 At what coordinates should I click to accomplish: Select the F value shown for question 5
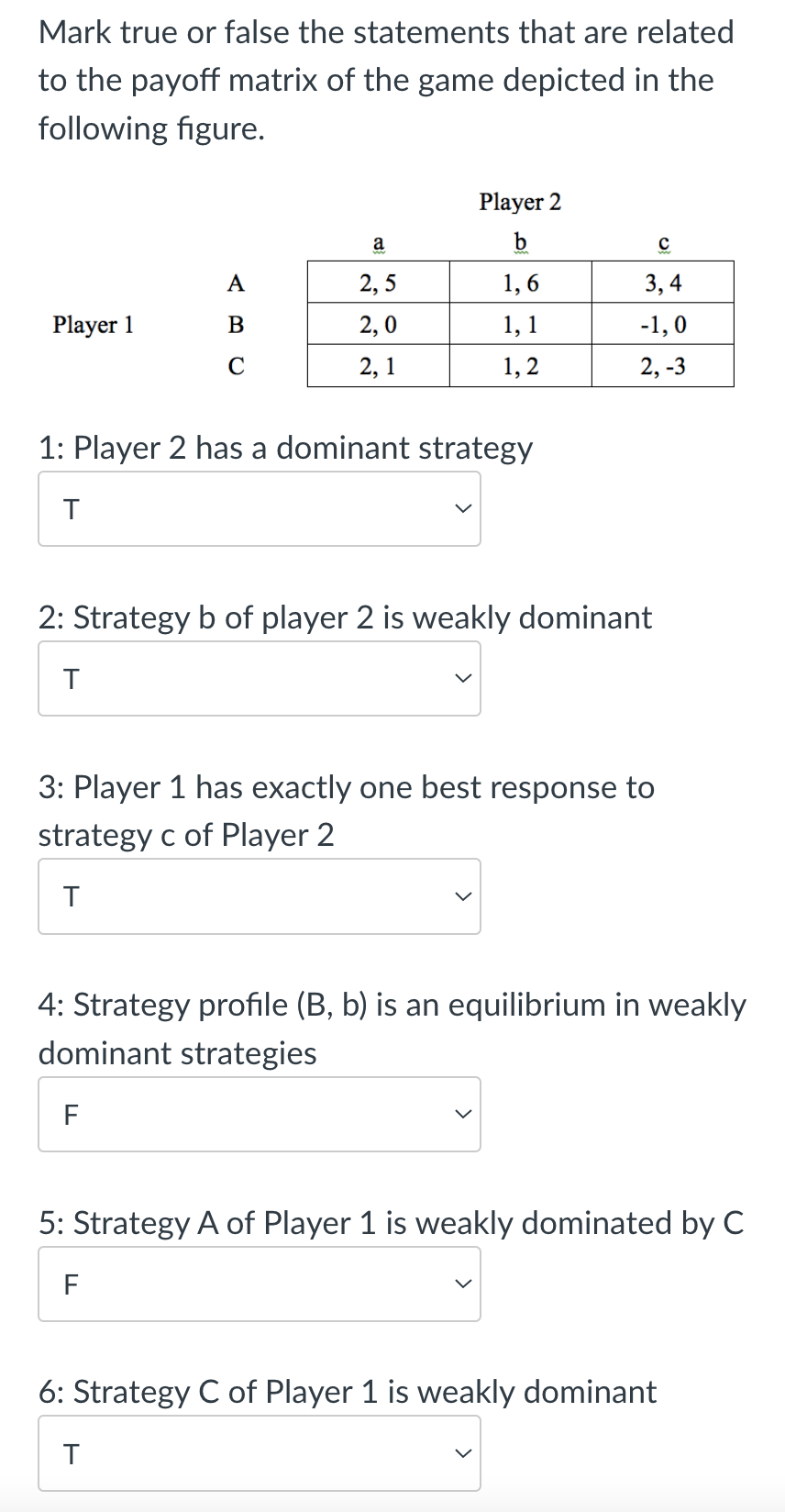pyautogui.click(x=70, y=1284)
